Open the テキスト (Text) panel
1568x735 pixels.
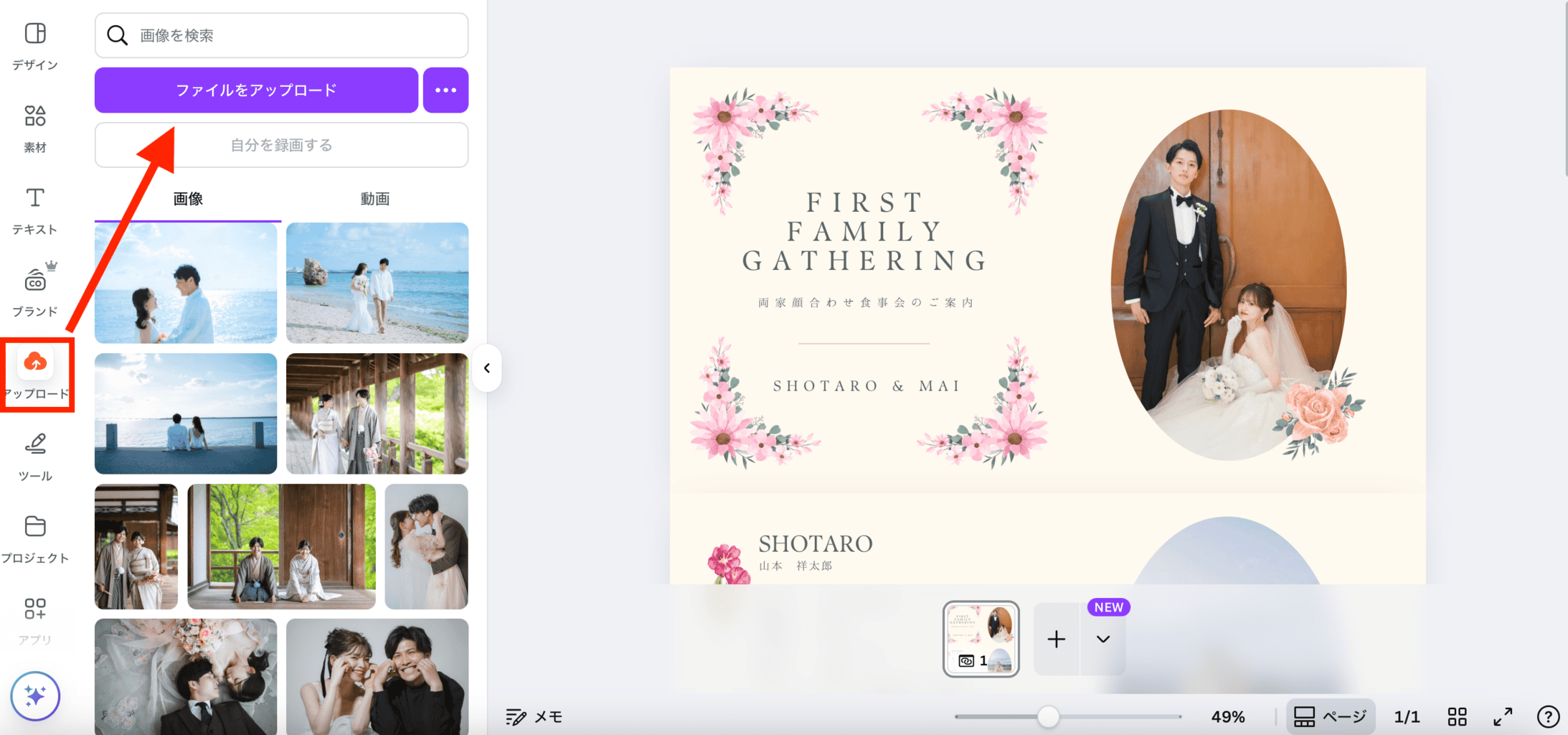(34, 208)
